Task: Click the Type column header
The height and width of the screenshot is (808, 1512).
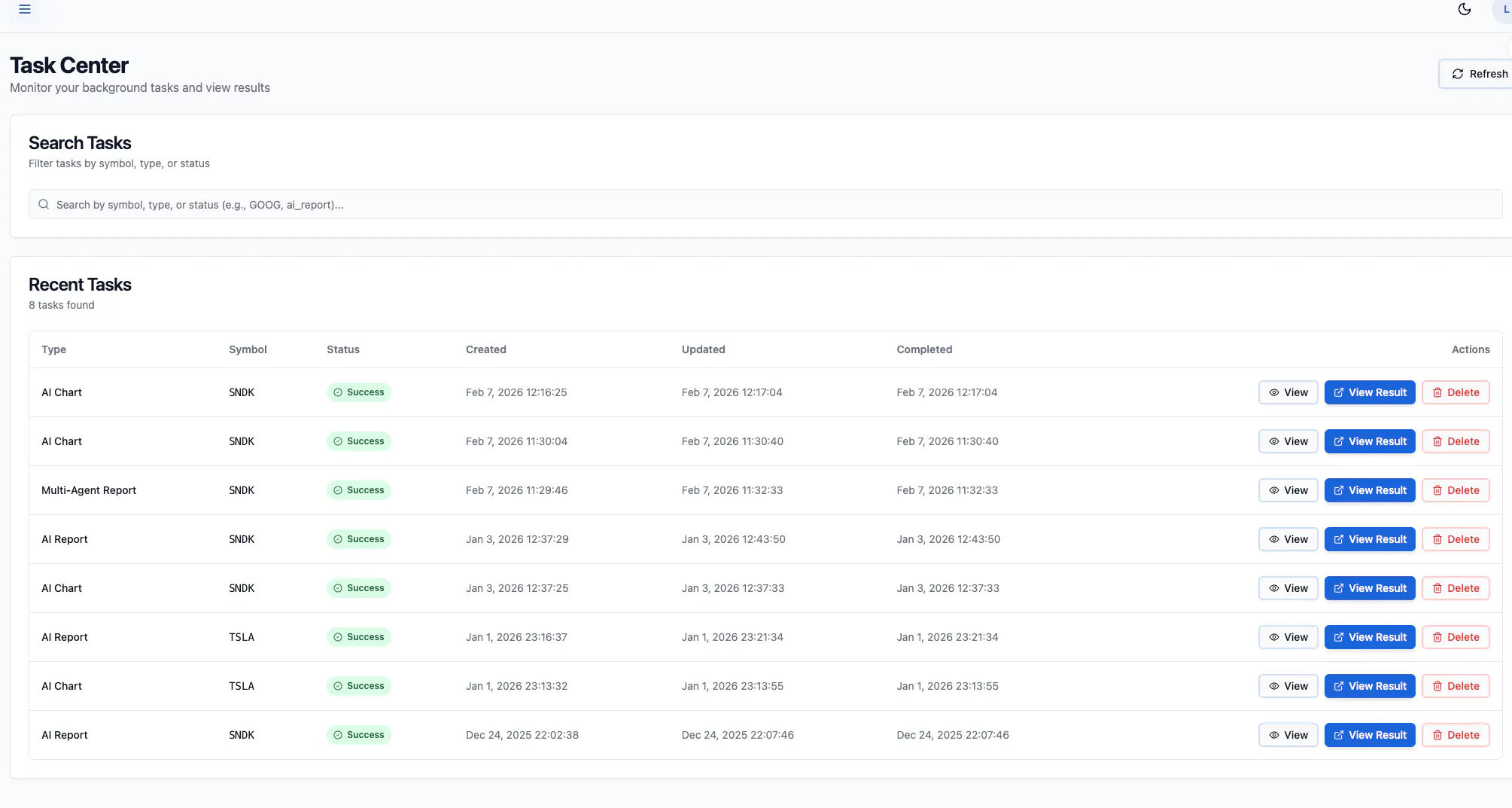Action: [x=54, y=349]
